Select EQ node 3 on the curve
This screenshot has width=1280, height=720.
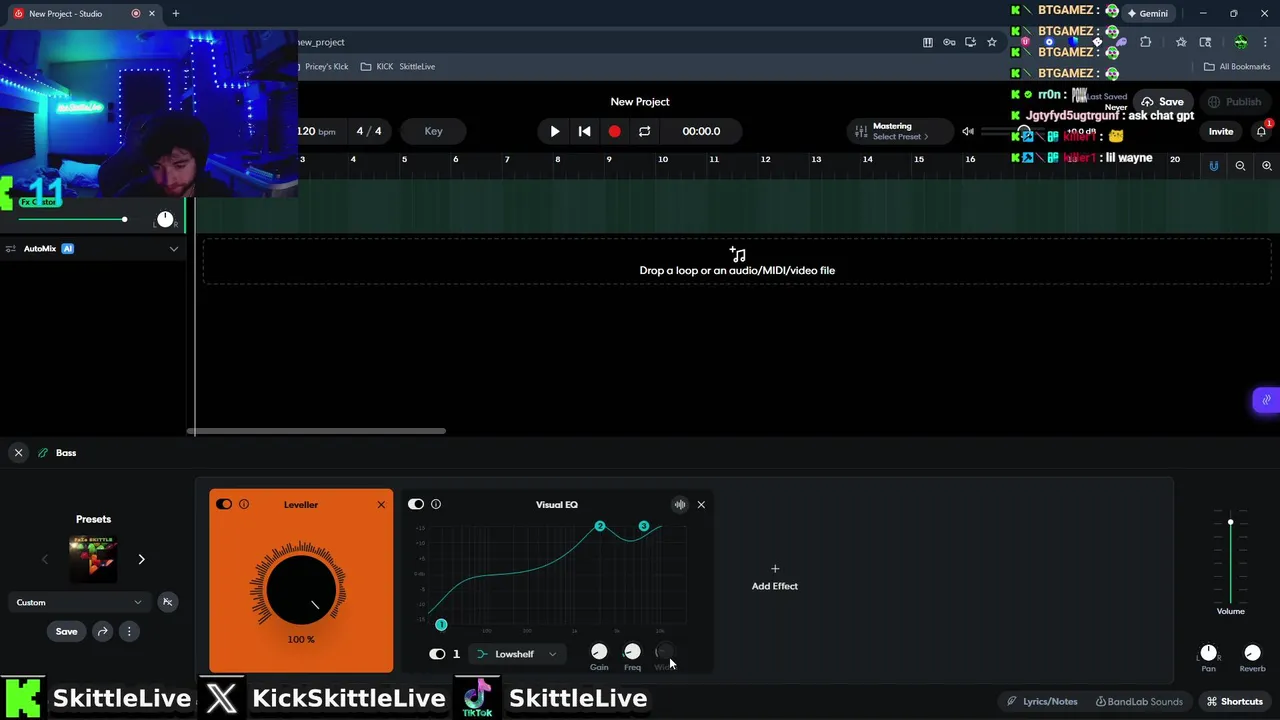644,526
